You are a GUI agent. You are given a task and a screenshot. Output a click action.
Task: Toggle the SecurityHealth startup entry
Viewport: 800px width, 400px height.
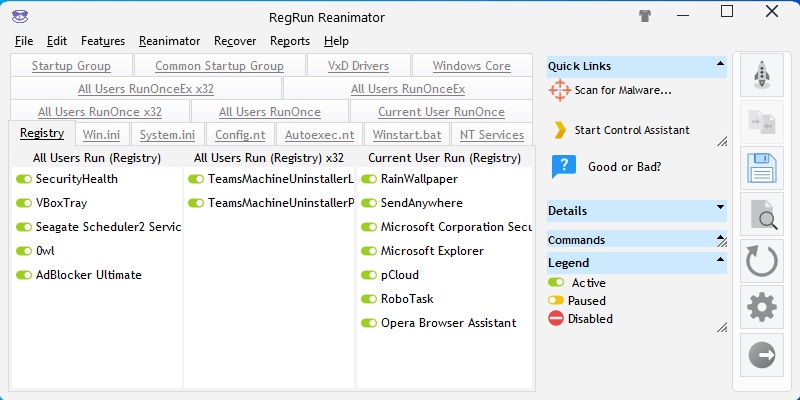tap(24, 179)
